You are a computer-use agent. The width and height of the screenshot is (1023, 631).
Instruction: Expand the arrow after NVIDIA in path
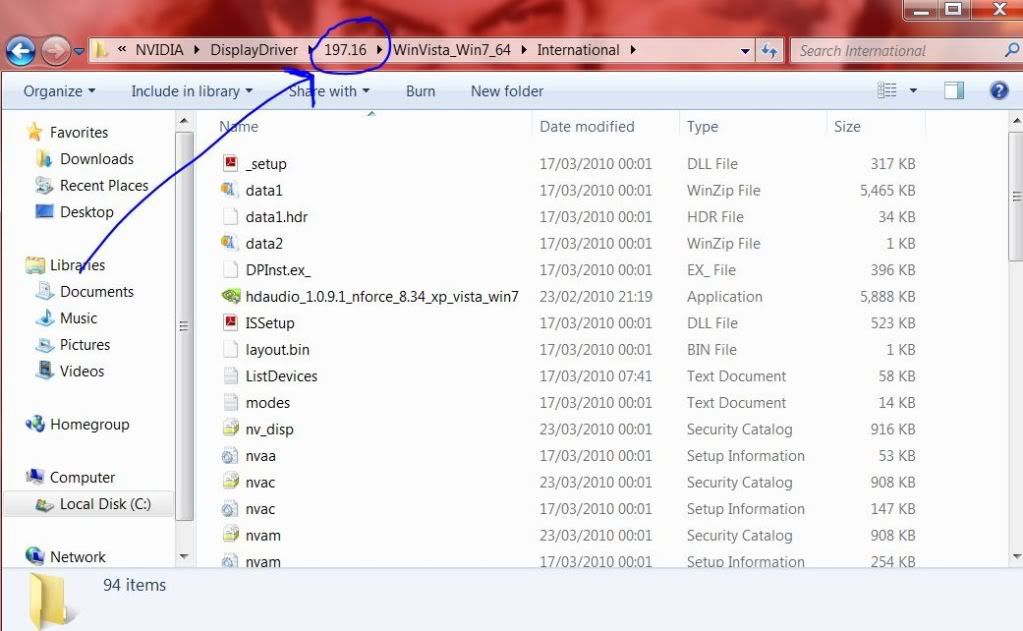(x=196, y=50)
